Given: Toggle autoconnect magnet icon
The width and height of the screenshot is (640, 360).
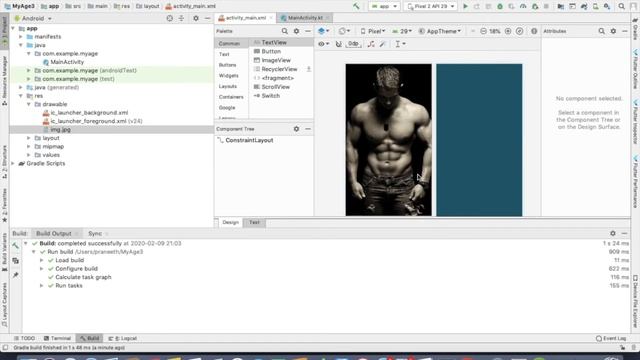Looking at the screenshot, I should [338, 44].
